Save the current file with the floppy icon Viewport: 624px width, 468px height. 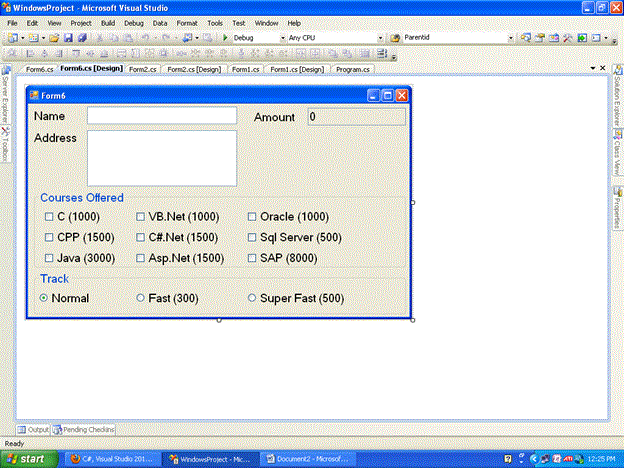(x=68, y=38)
